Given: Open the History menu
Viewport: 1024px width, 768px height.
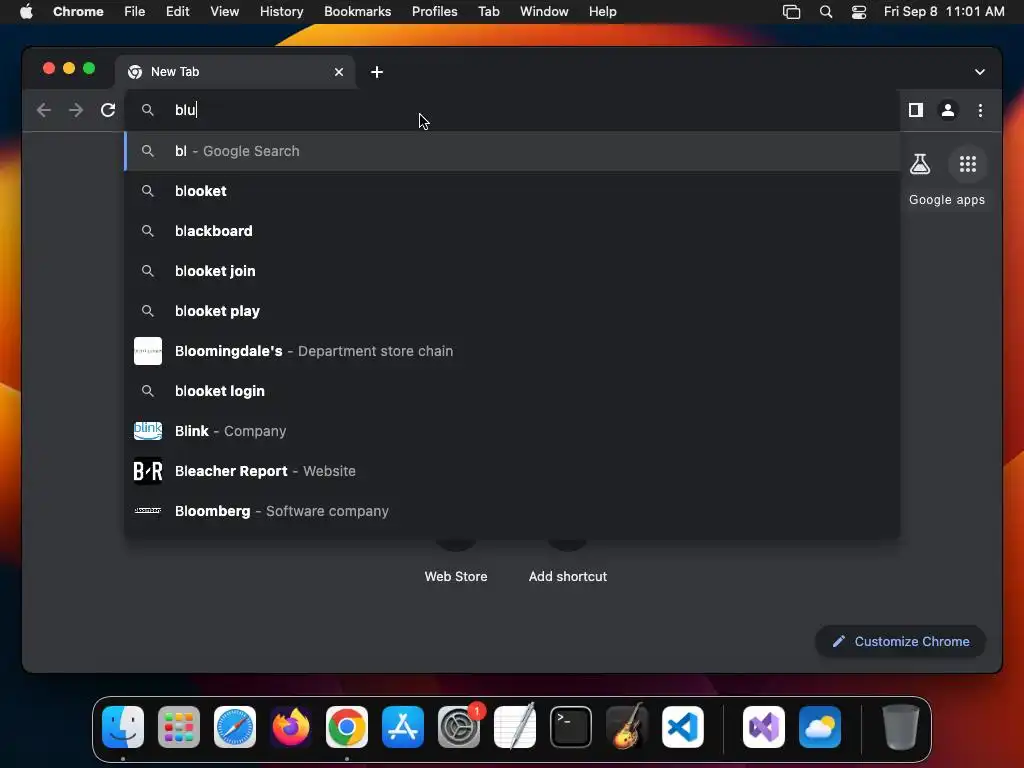Looking at the screenshot, I should [x=281, y=12].
